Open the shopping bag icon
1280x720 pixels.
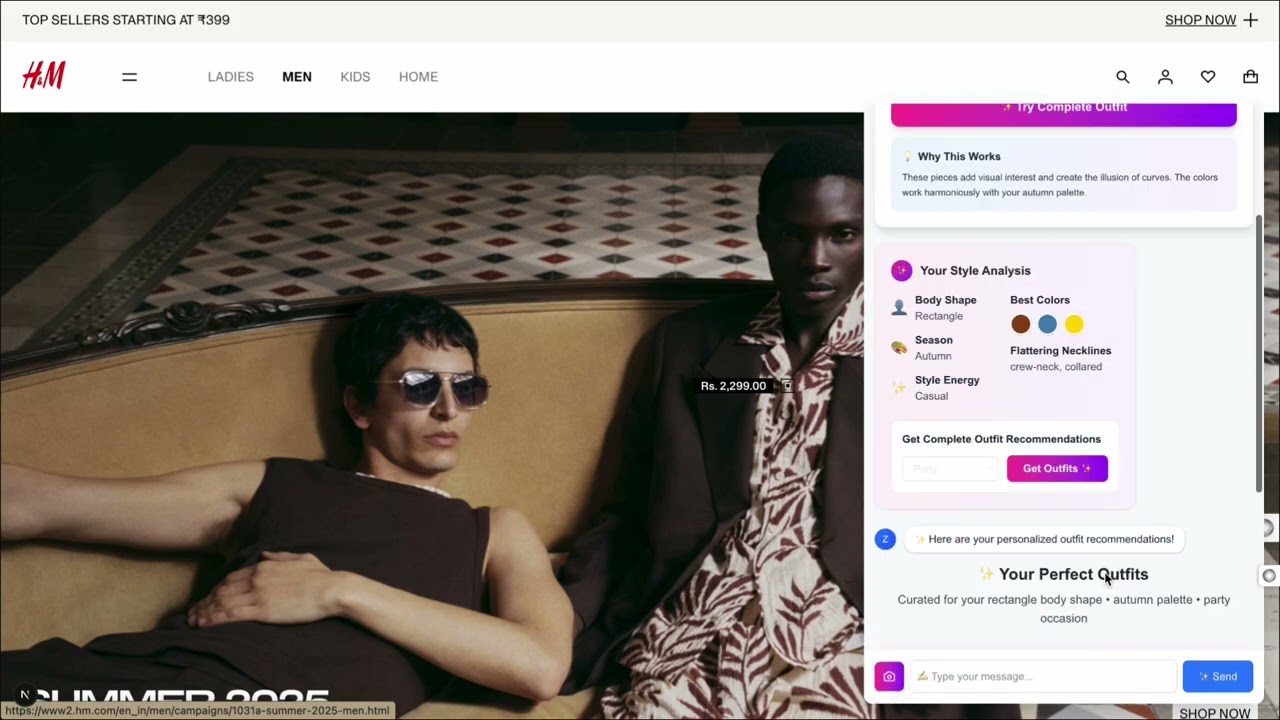click(x=1250, y=77)
